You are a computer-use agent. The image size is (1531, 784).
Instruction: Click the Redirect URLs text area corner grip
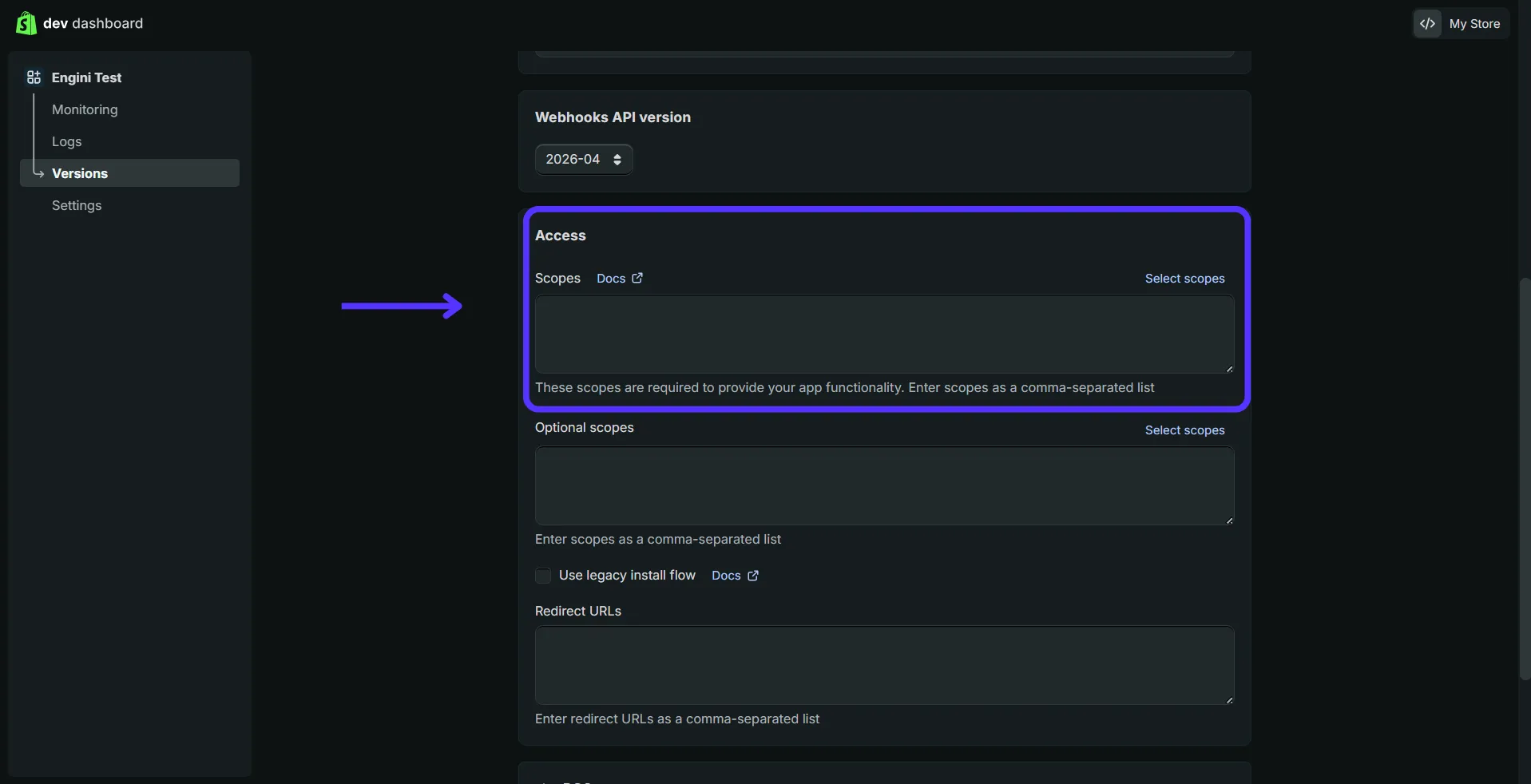point(1229,699)
